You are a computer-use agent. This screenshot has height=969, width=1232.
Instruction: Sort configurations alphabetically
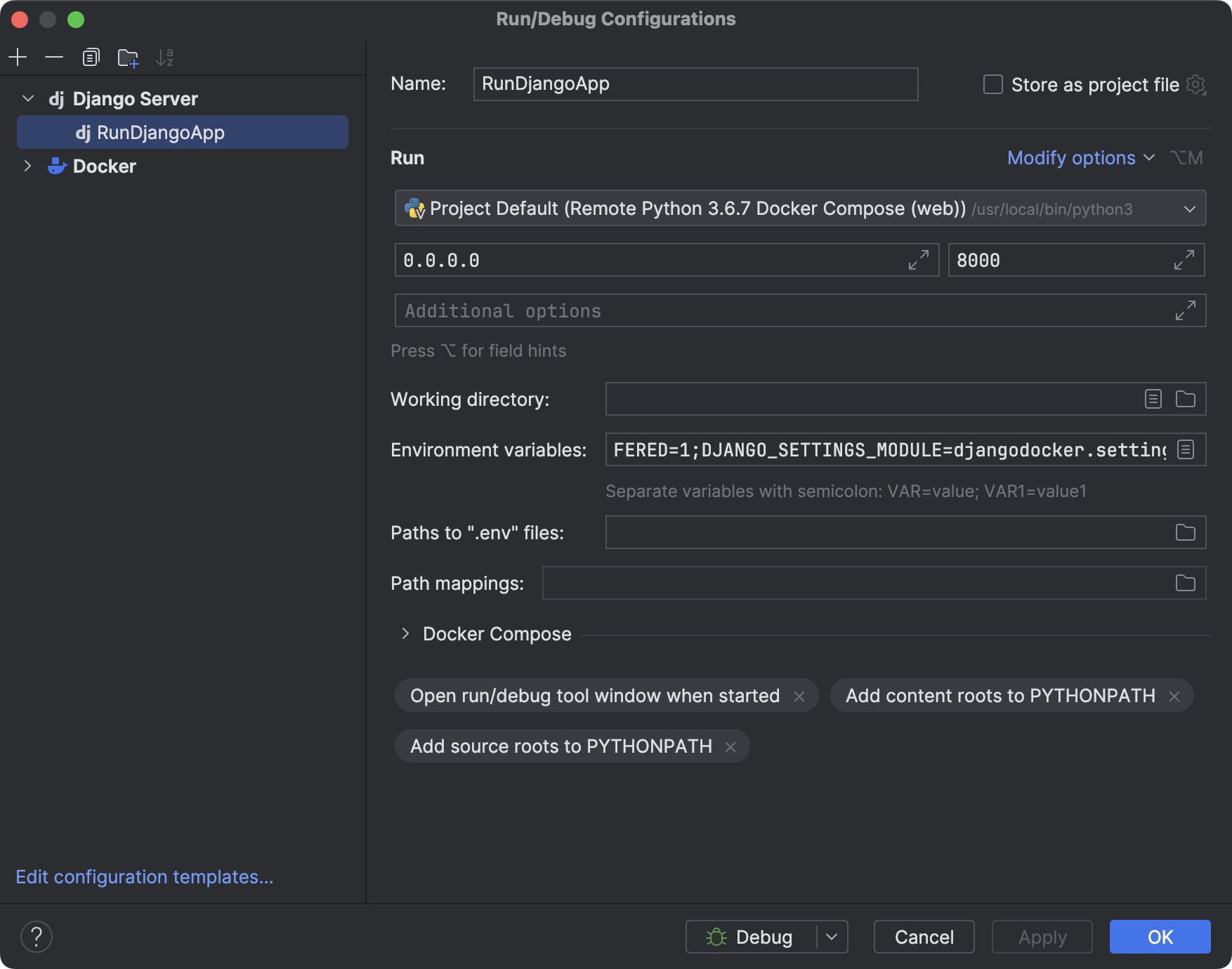[x=164, y=57]
